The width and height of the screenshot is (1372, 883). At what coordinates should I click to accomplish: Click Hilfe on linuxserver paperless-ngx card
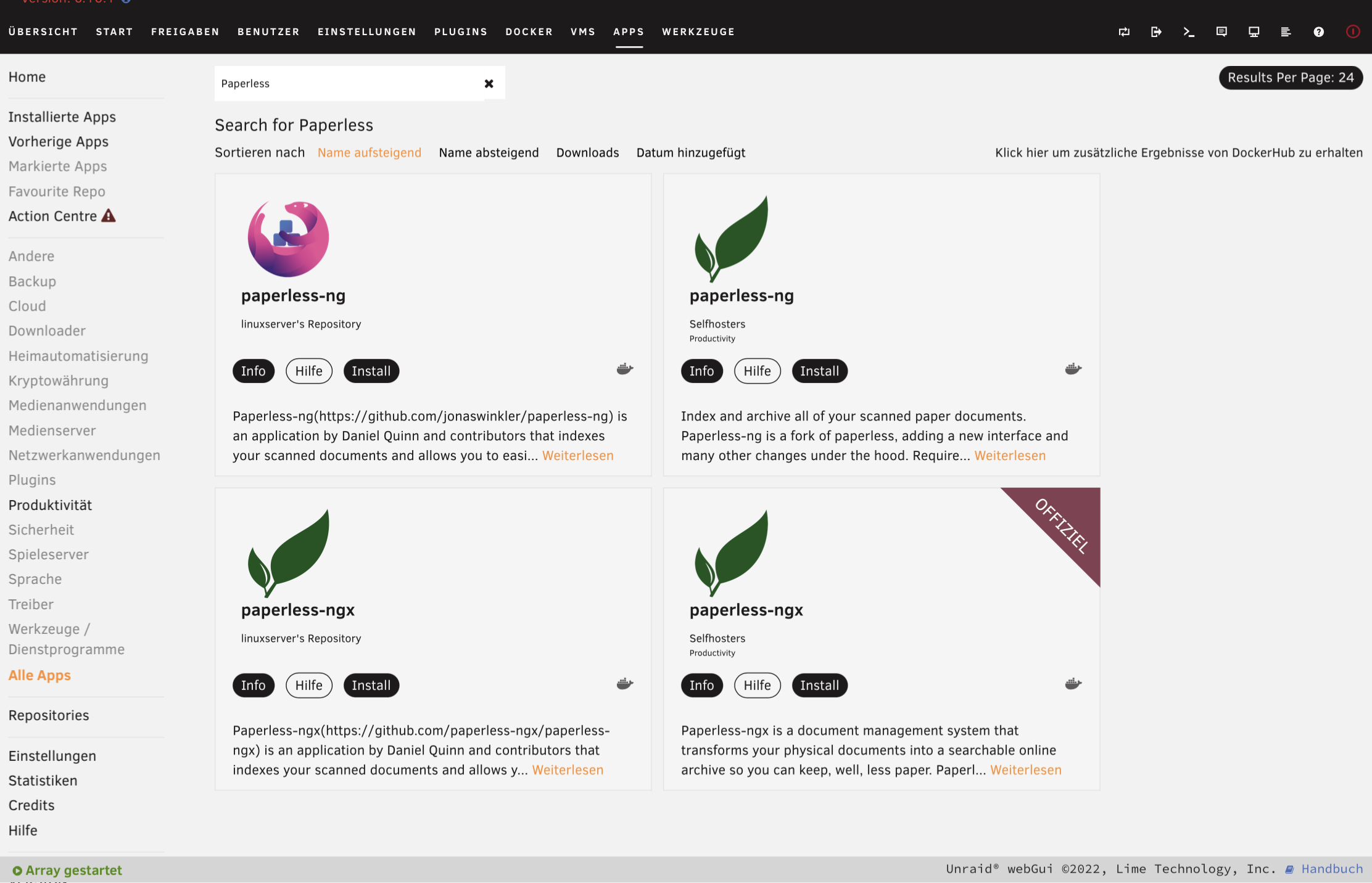pyautogui.click(x=309, y=686)
